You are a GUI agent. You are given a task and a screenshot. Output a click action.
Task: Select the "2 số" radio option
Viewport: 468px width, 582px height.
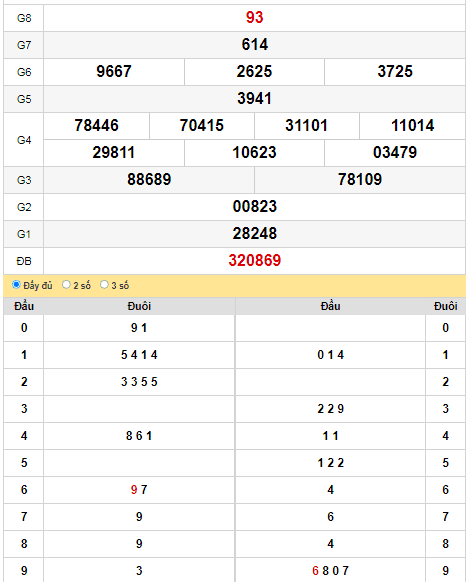(x=66, y=285)
